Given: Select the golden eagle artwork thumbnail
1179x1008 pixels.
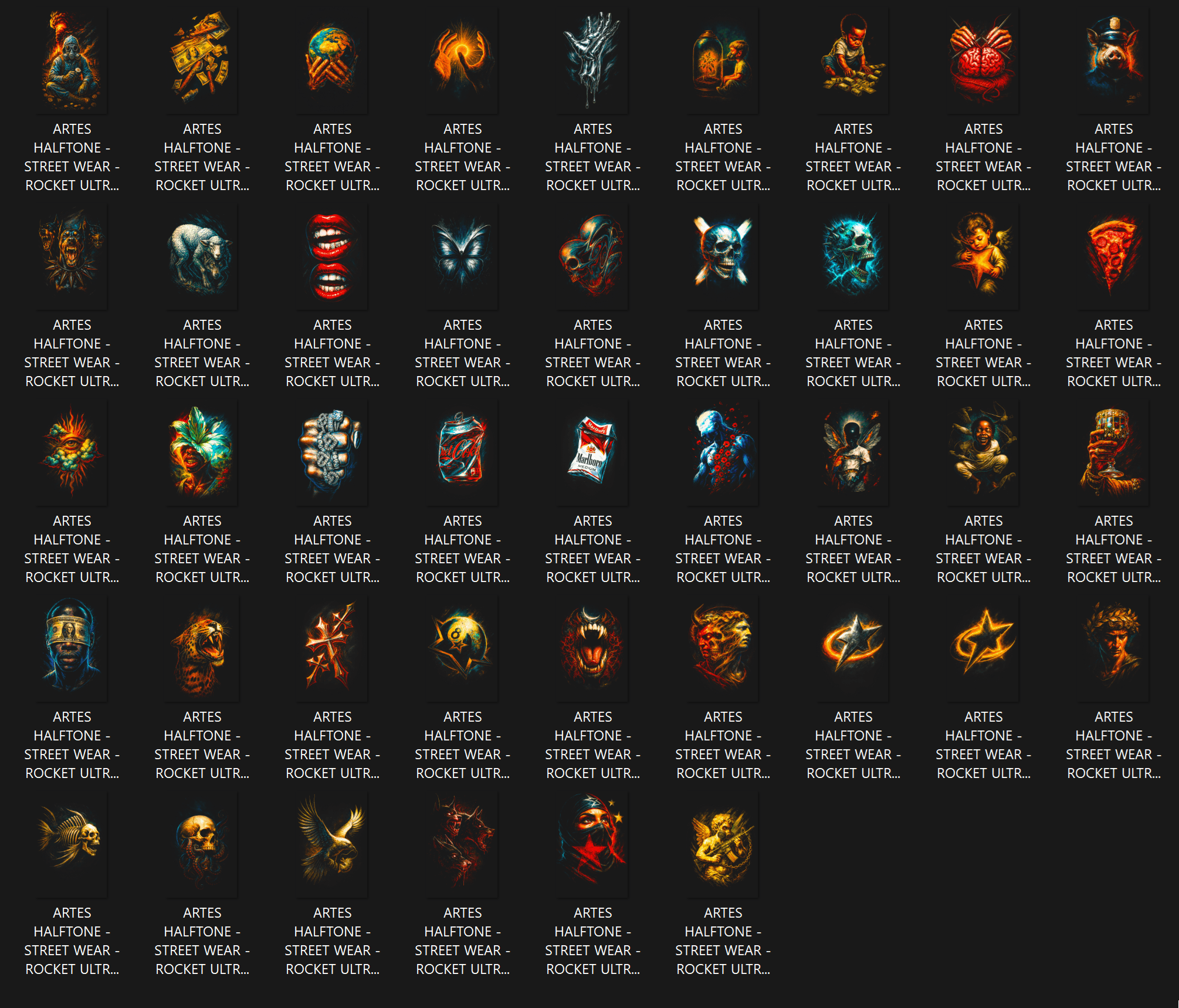Looking at the screenshot, I should 332,844.
